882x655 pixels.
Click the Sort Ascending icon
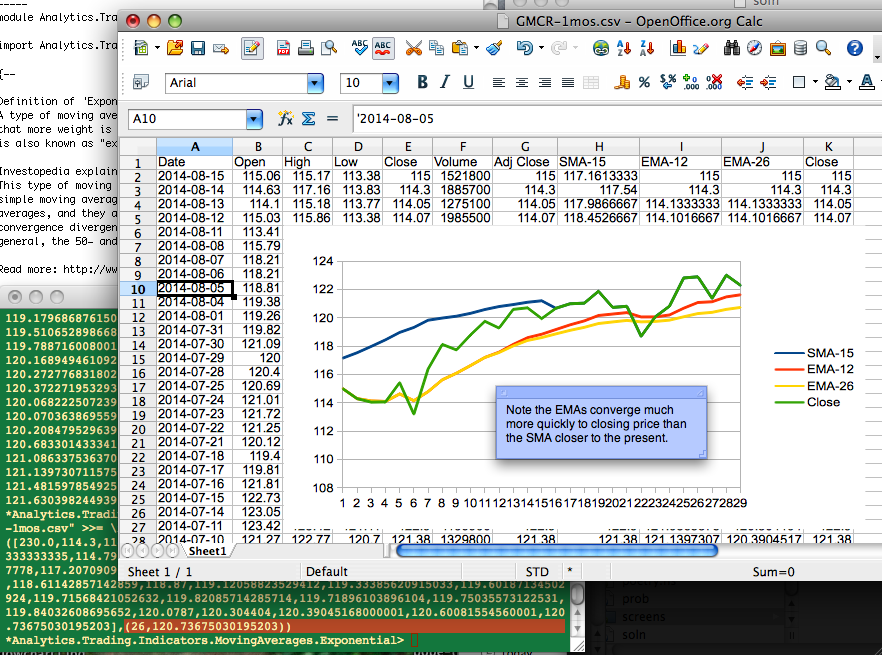click(624, 48)
